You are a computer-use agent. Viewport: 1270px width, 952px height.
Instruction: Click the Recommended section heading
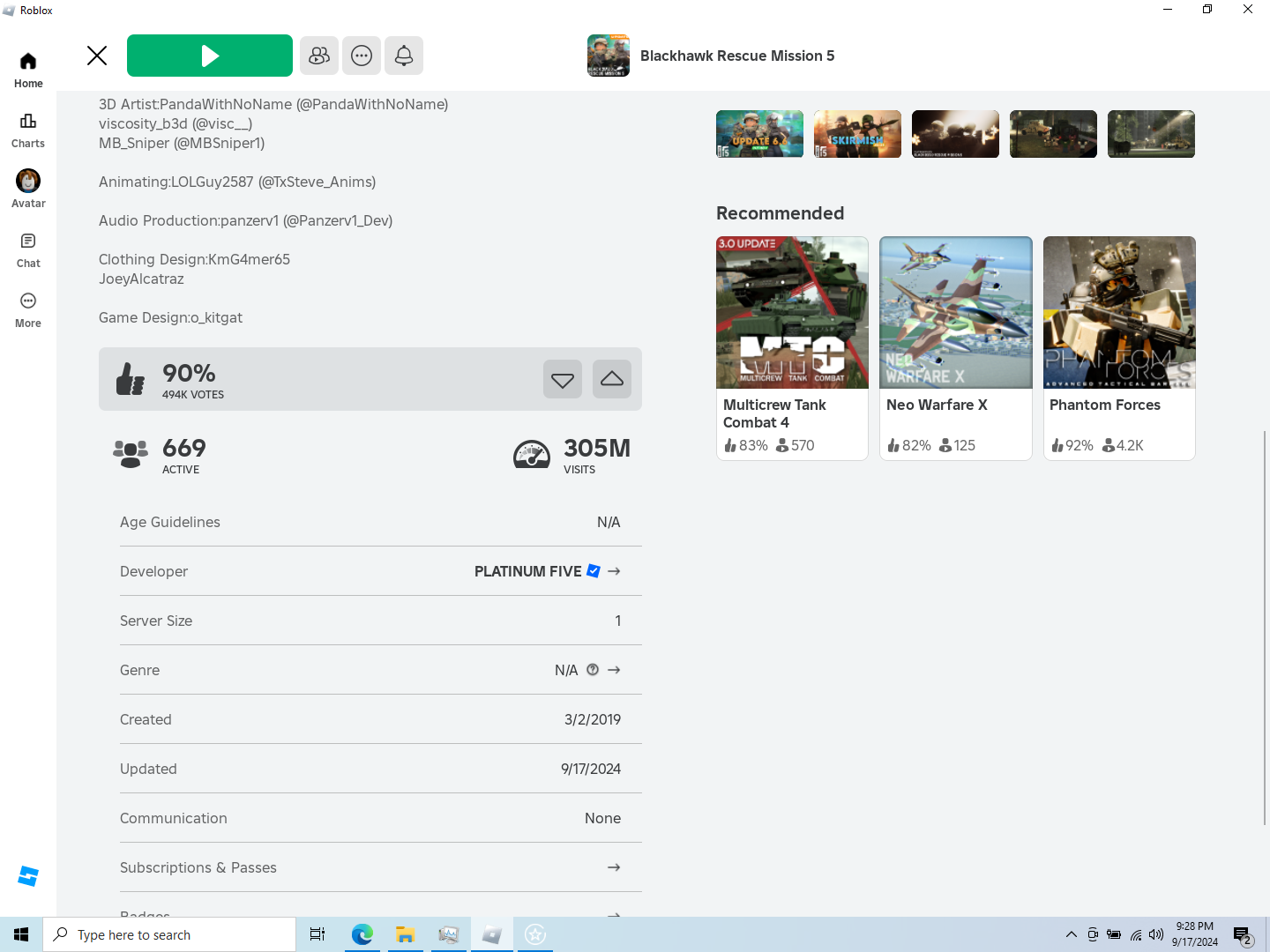tap(780, 213)
